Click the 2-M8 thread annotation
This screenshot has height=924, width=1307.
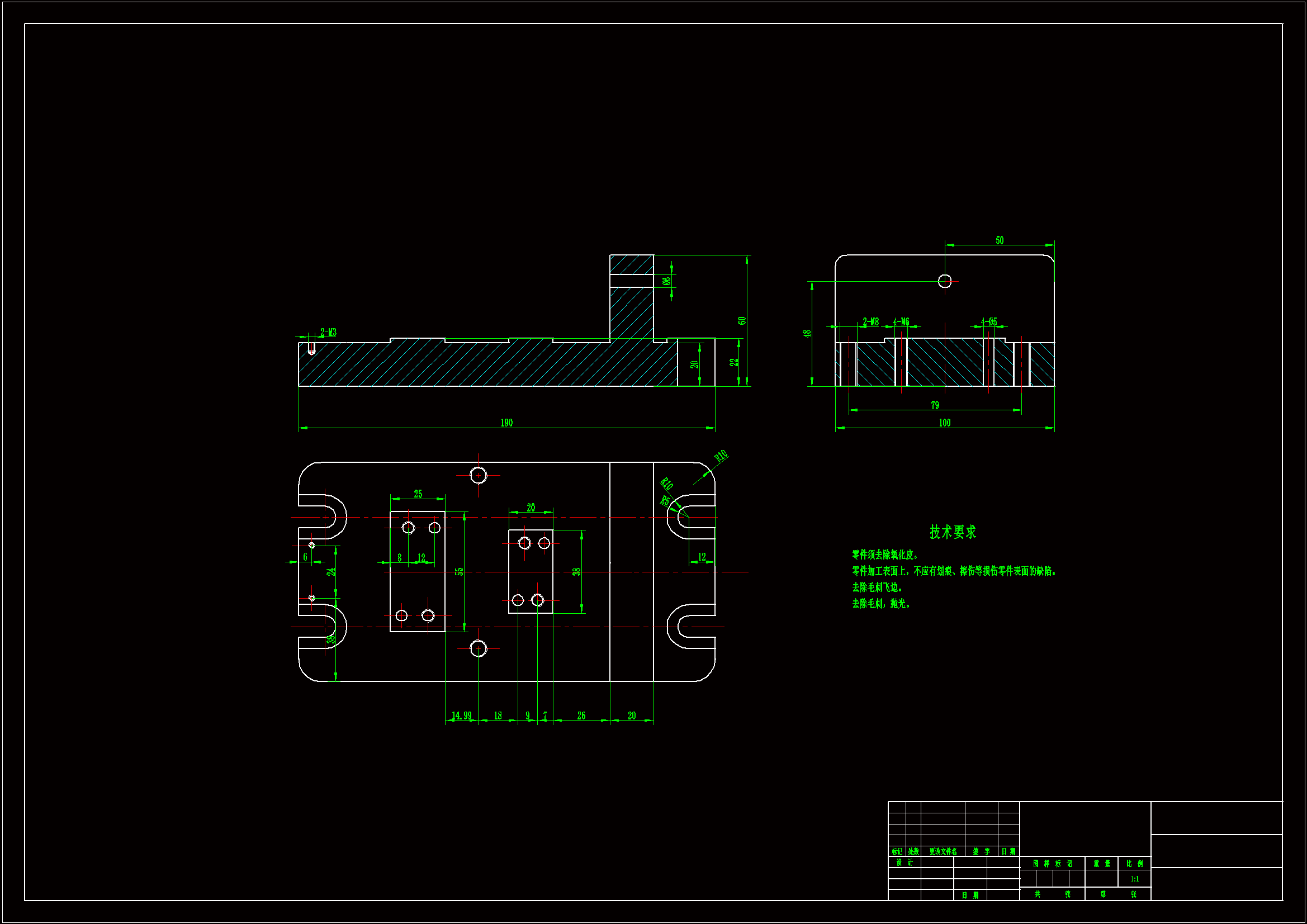(x=870, y=322)
